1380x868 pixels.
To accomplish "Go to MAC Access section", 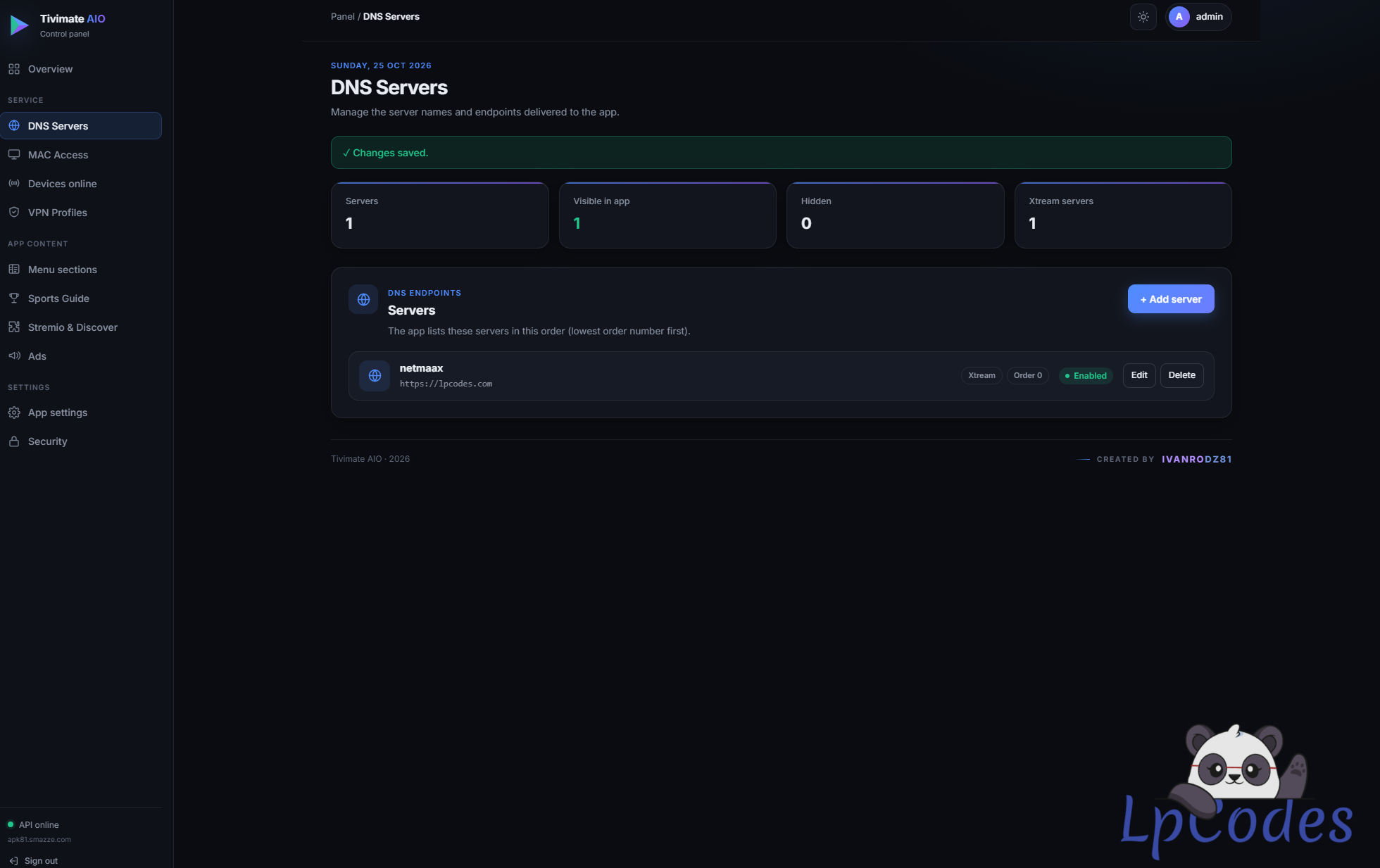I will click(81, 155).
